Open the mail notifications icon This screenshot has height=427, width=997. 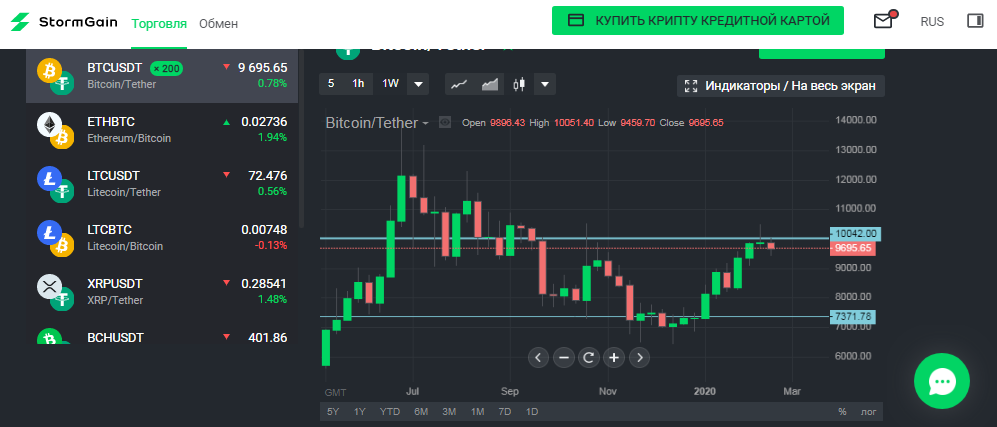click(x=884, y=21)
